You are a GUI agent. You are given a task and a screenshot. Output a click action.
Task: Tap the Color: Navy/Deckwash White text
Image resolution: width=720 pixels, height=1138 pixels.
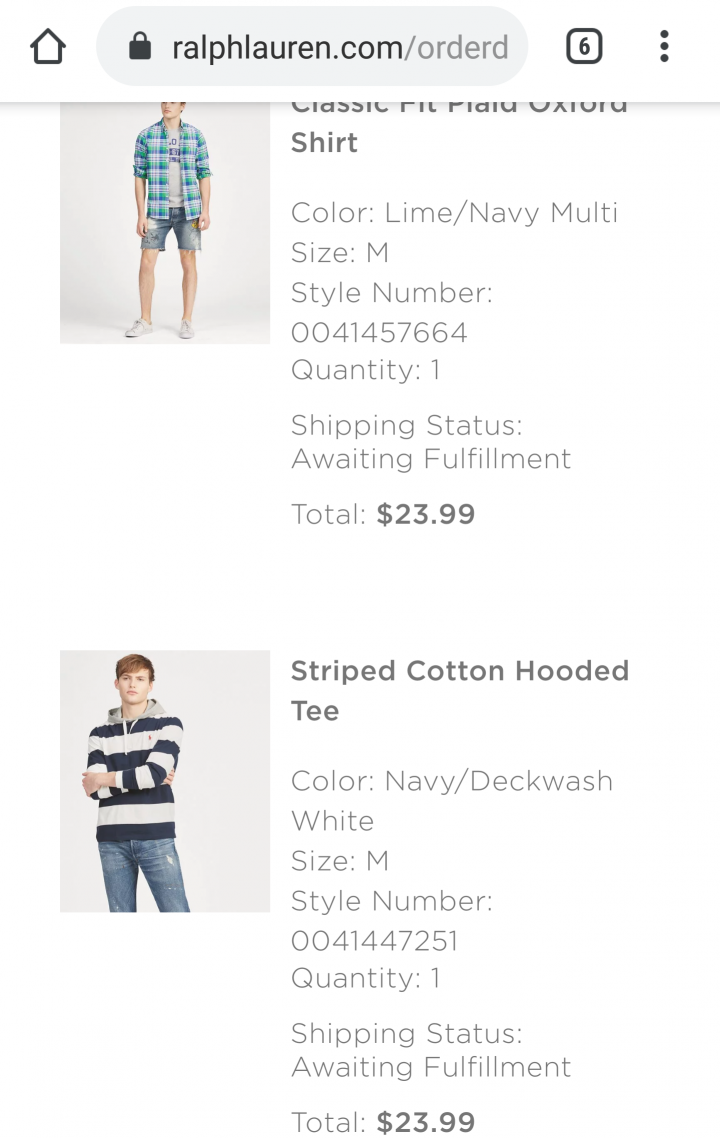coord(452,801)
